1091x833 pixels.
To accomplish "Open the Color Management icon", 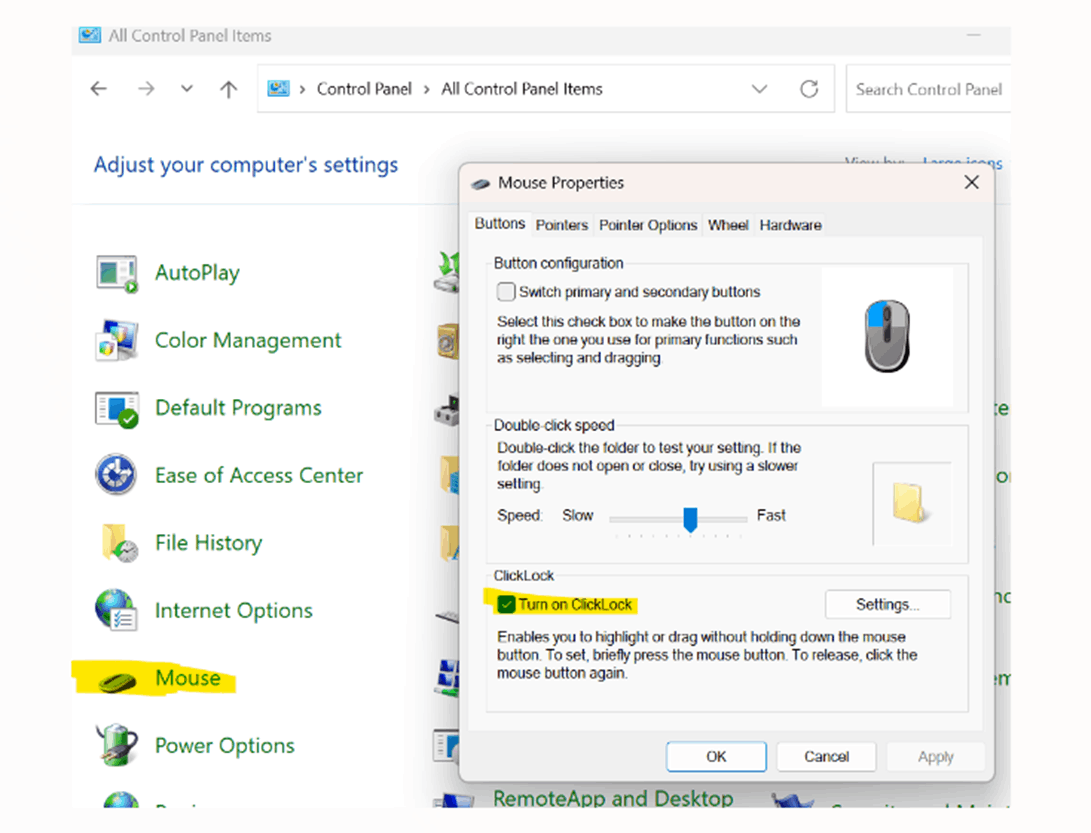I will [117, 340].
